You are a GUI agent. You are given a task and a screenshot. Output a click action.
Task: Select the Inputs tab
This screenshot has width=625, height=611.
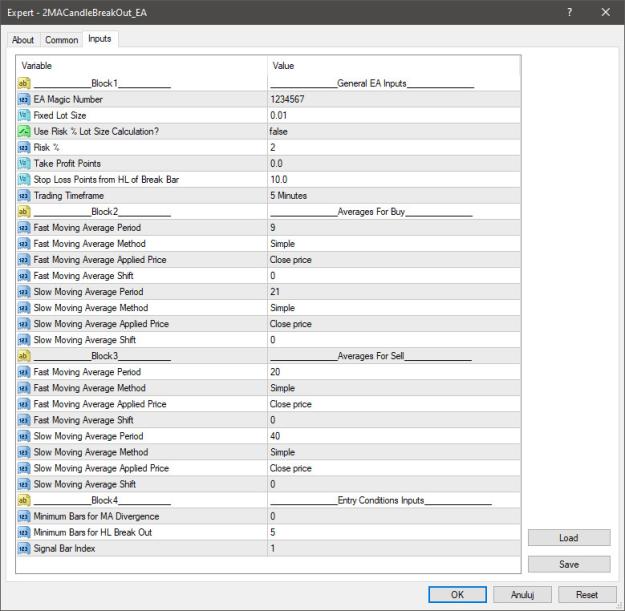point(100,39)
